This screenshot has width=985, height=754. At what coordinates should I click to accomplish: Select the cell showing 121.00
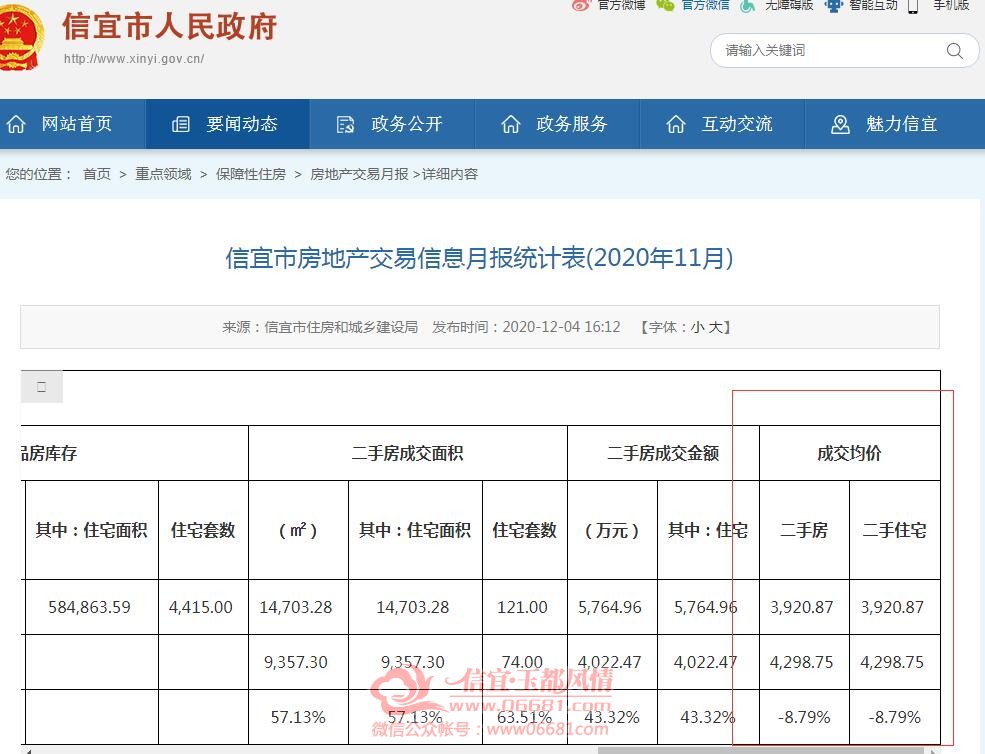click(x=523, y=607)
